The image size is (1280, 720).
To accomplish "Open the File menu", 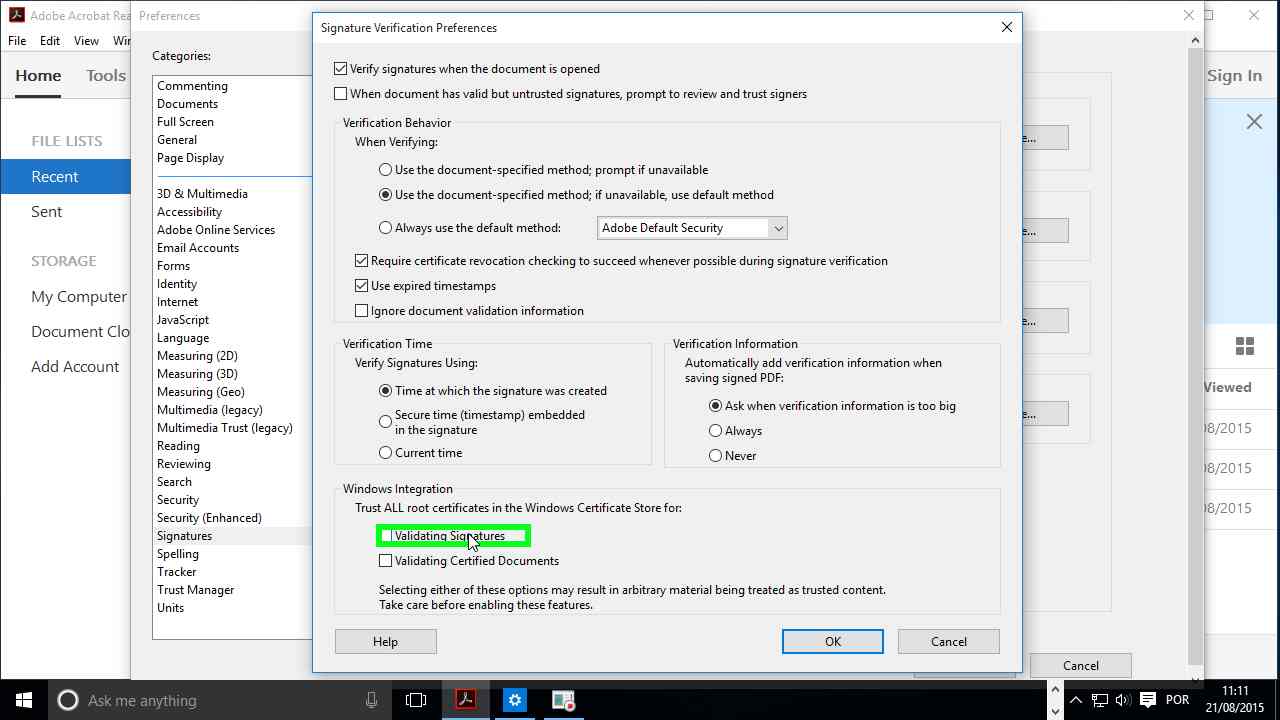I will coord(17,41).
